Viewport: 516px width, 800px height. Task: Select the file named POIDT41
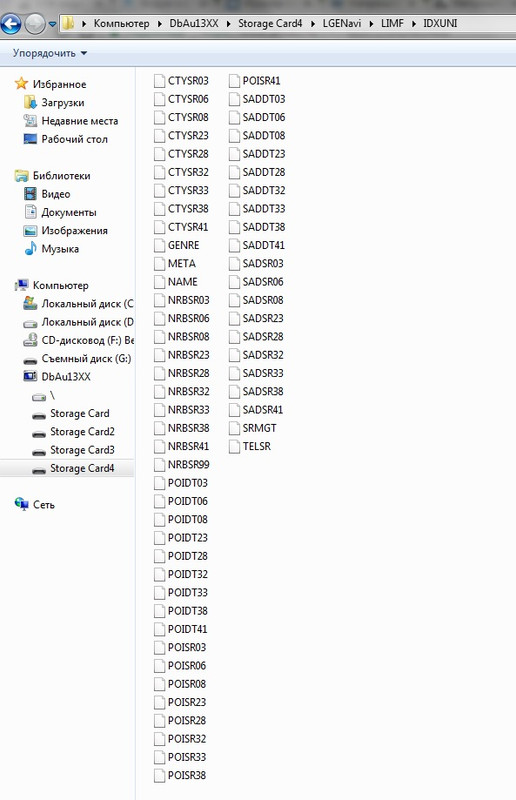pos(188,629)
